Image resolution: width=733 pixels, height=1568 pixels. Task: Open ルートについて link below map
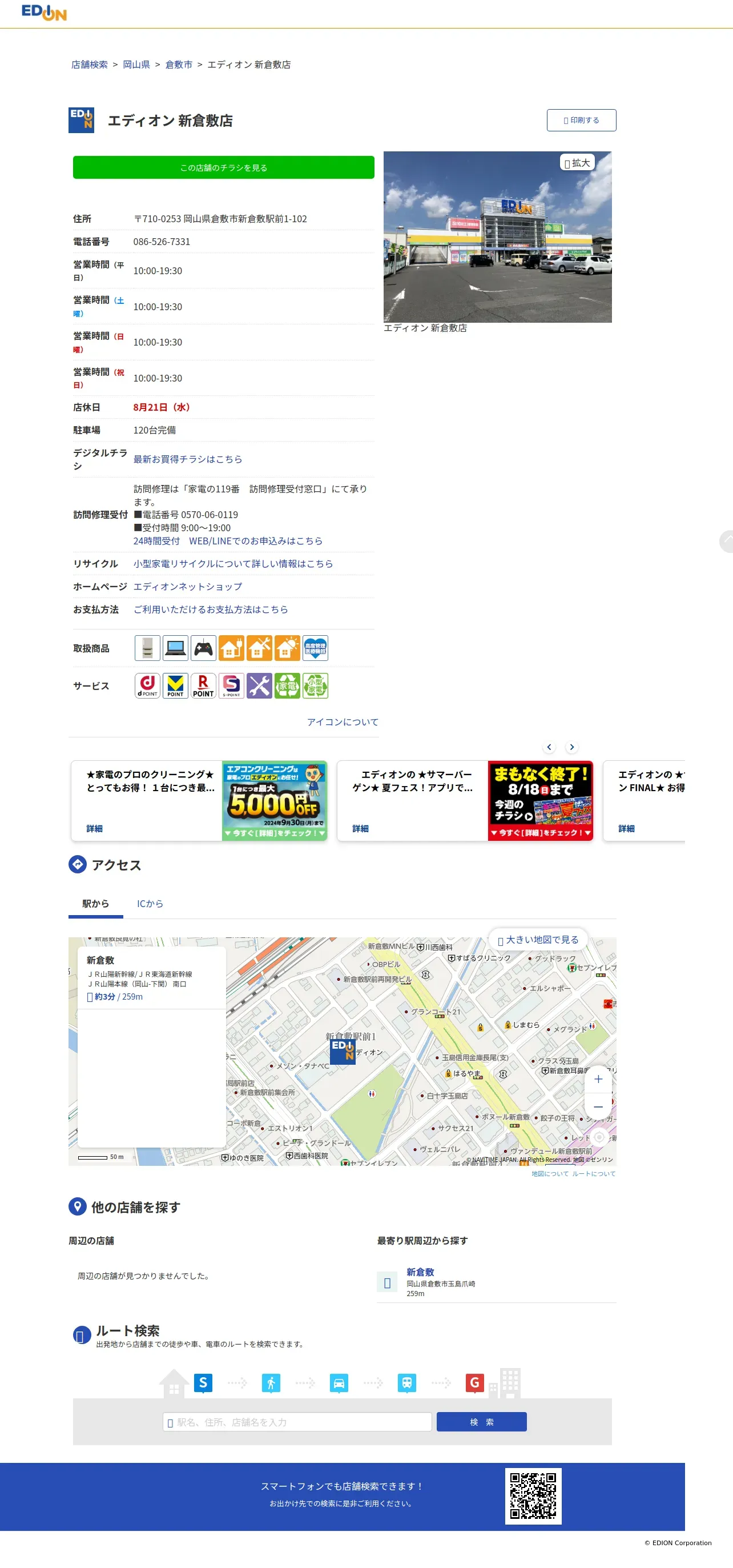(x=594, y=1173)
